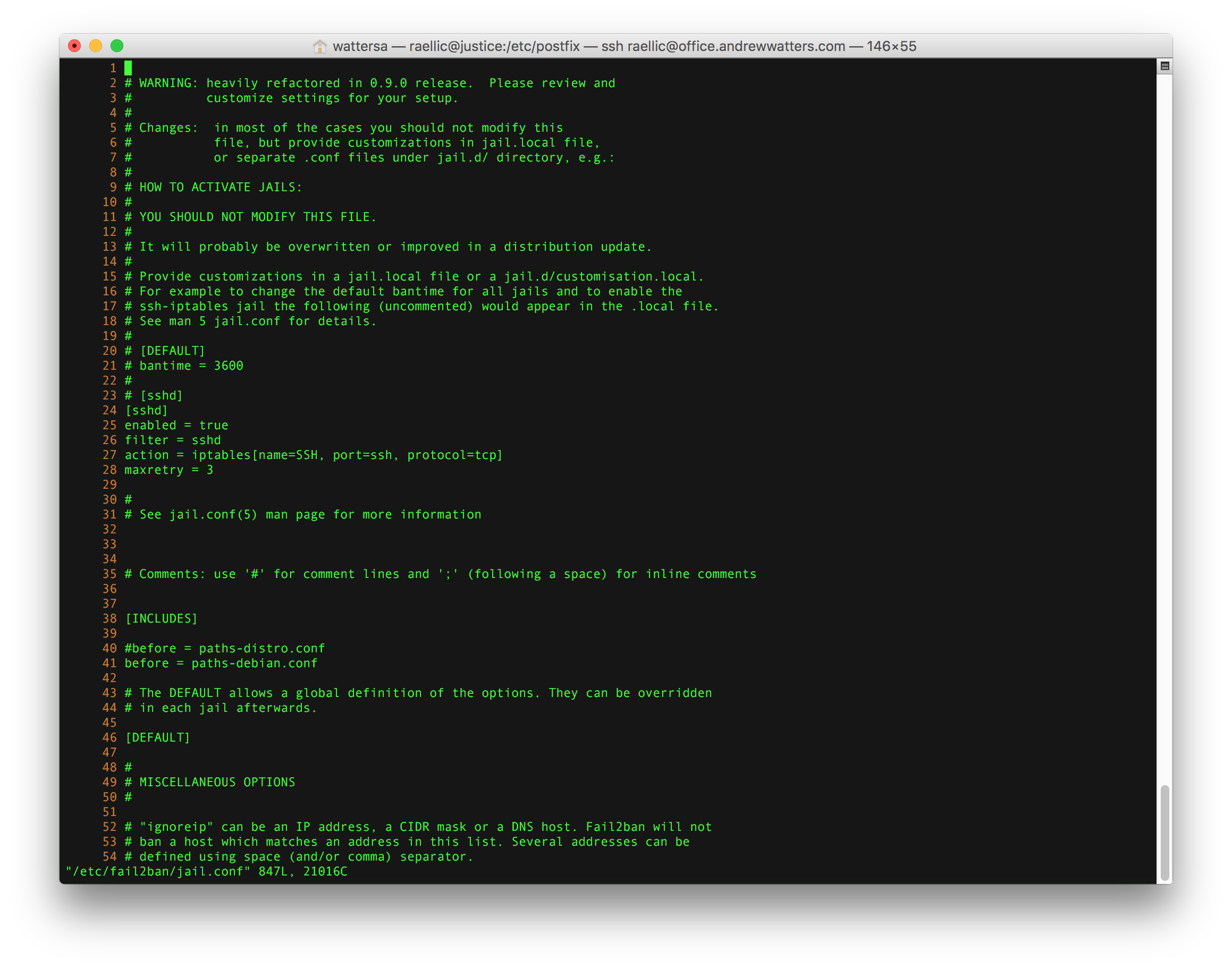Click the vim status line '/etc/fail2ban/jail.conf' 847L

(207, 872)
